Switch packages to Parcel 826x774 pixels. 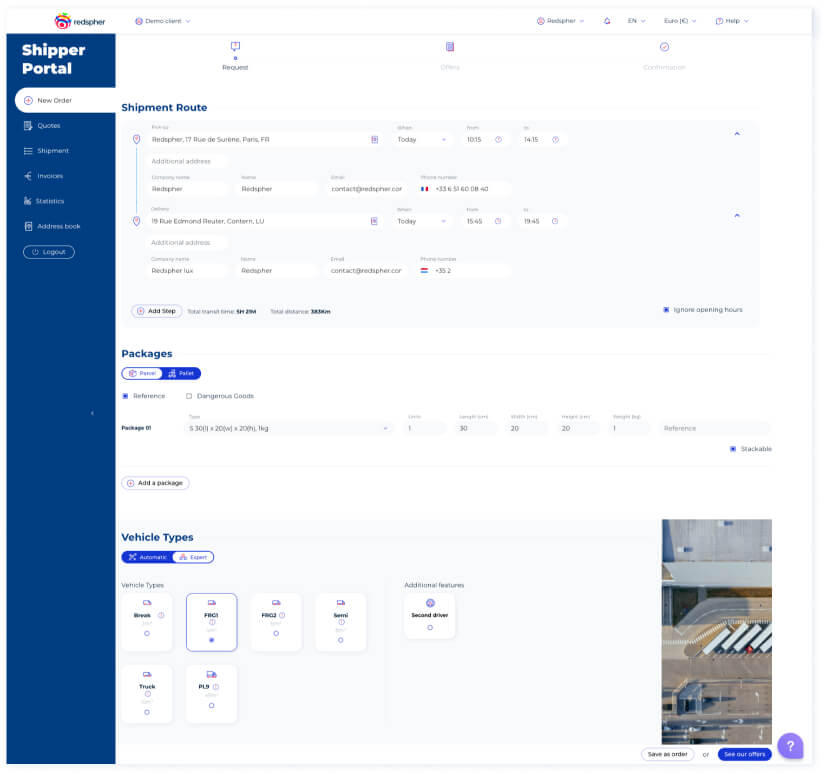click(142, 374)
